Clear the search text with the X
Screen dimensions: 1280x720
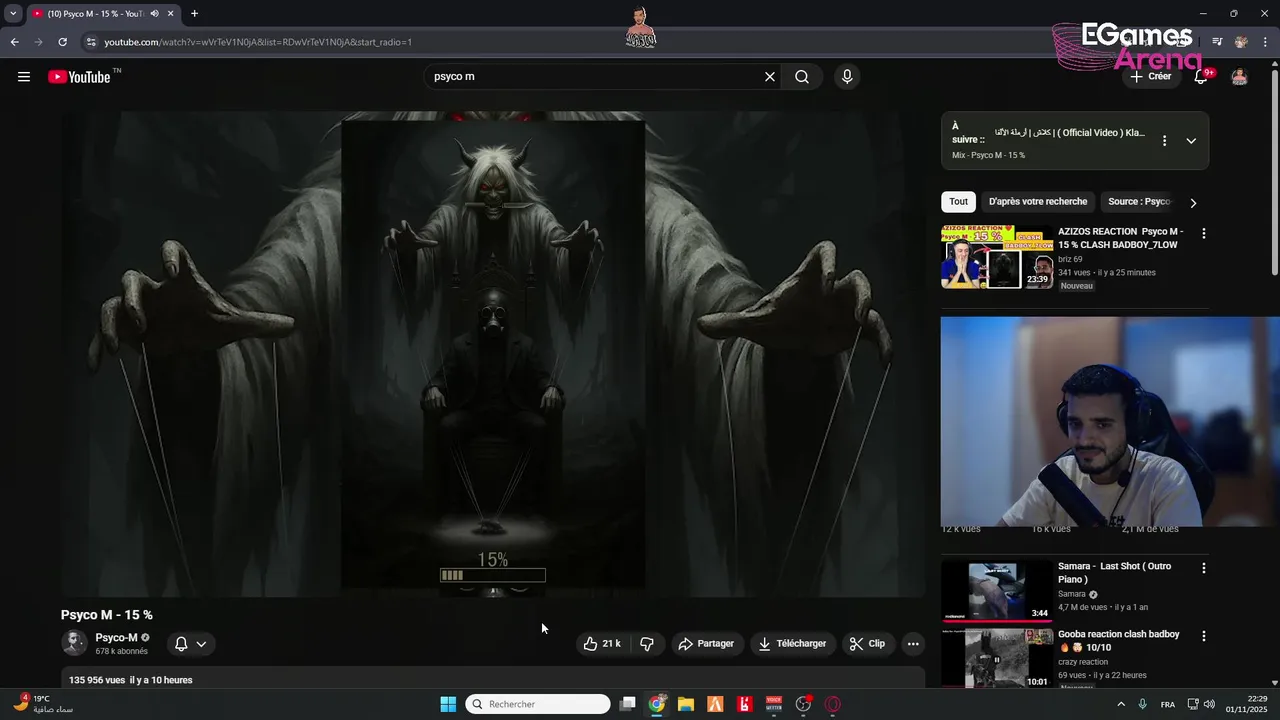pyautogui.click(x=770, y=77)
